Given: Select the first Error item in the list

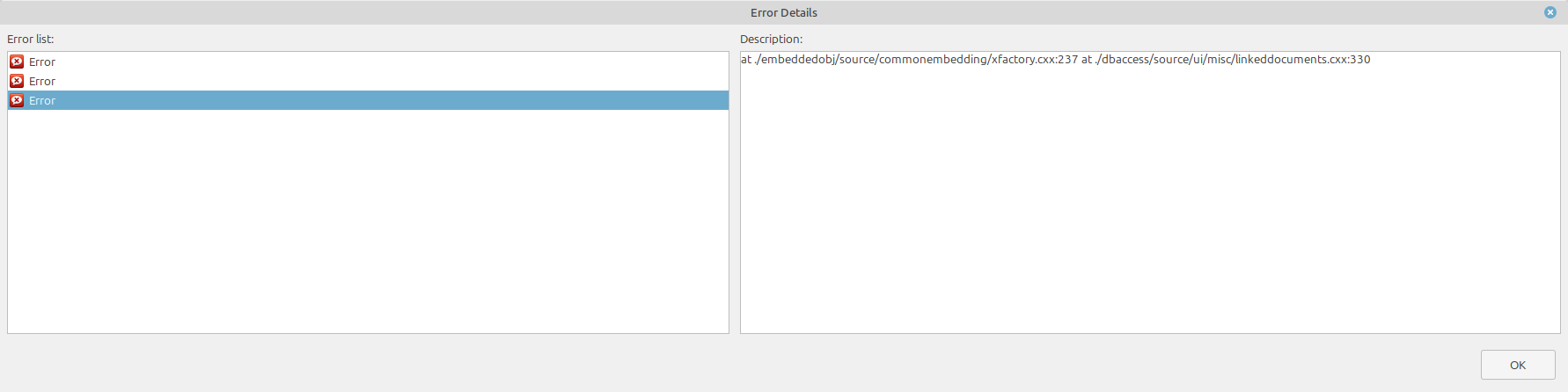Looking at the screenshot, I should 42,62.
